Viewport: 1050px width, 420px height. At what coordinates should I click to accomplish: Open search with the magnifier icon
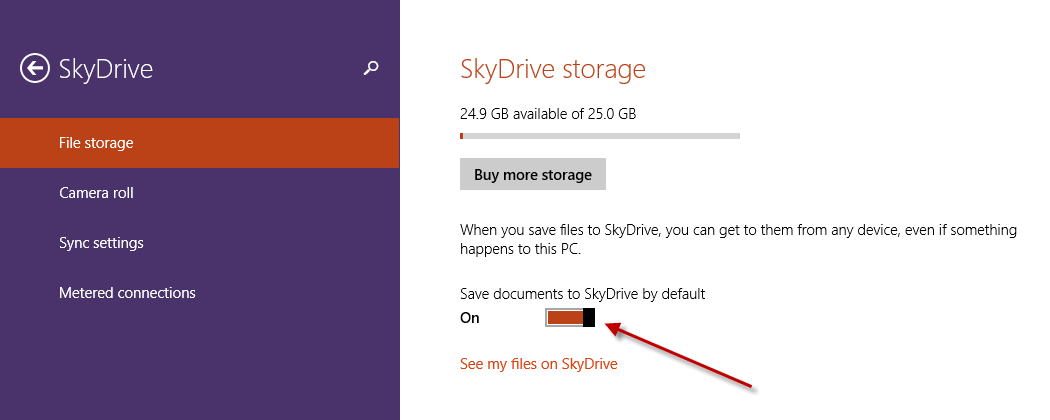pyautogui.click(x=371, y=68)
